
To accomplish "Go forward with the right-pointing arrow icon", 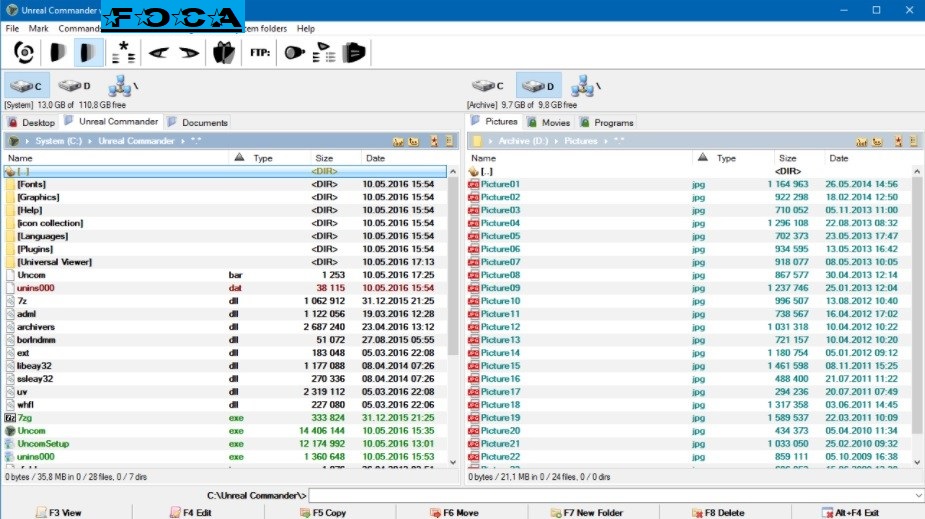I will (x=189, y=53).
